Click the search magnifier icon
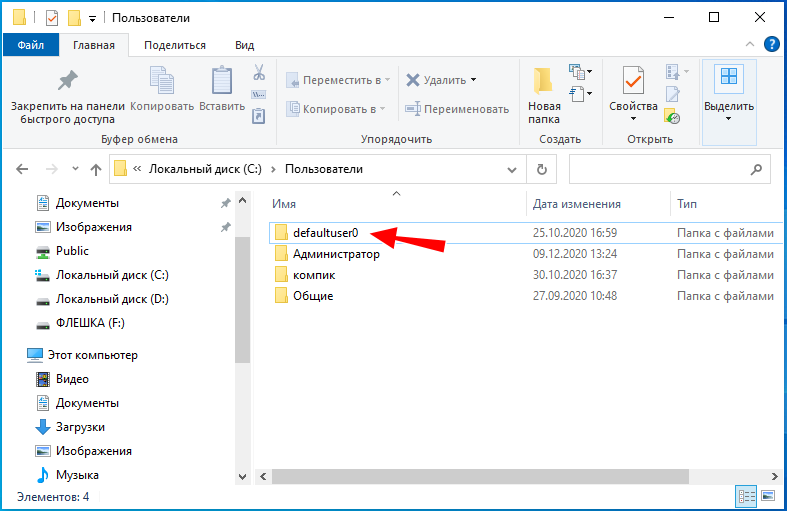 coord(756,170)
